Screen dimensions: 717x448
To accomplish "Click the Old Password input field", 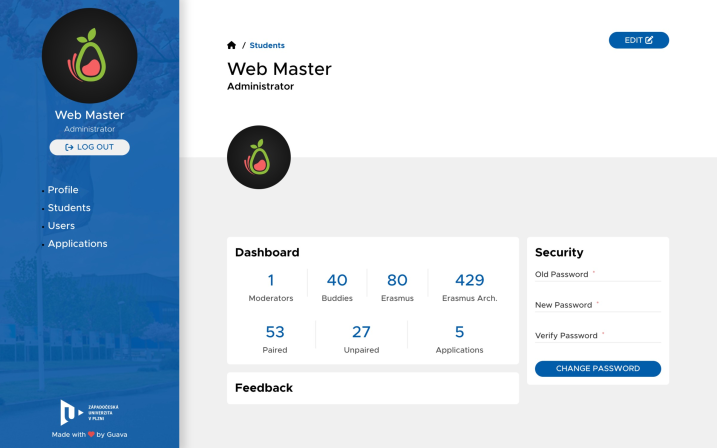I will tap(598, 275).
